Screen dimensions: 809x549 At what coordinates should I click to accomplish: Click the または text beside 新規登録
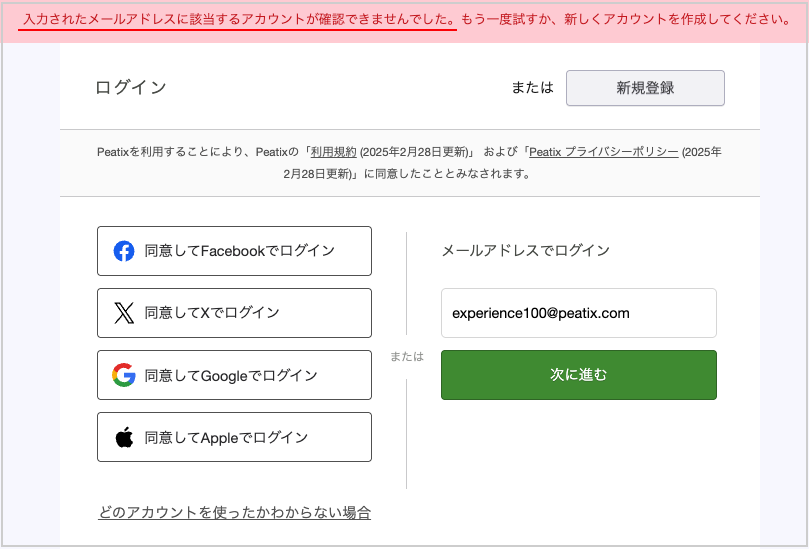(x=532, y=88)
